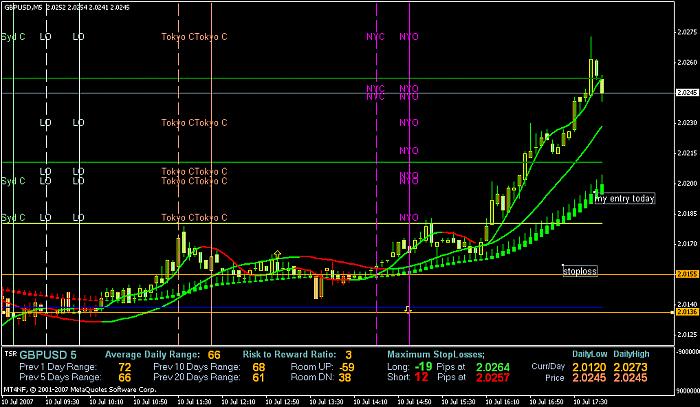
Task: Select the highest candle wick near 2.0273
Action: pos(591,47)
